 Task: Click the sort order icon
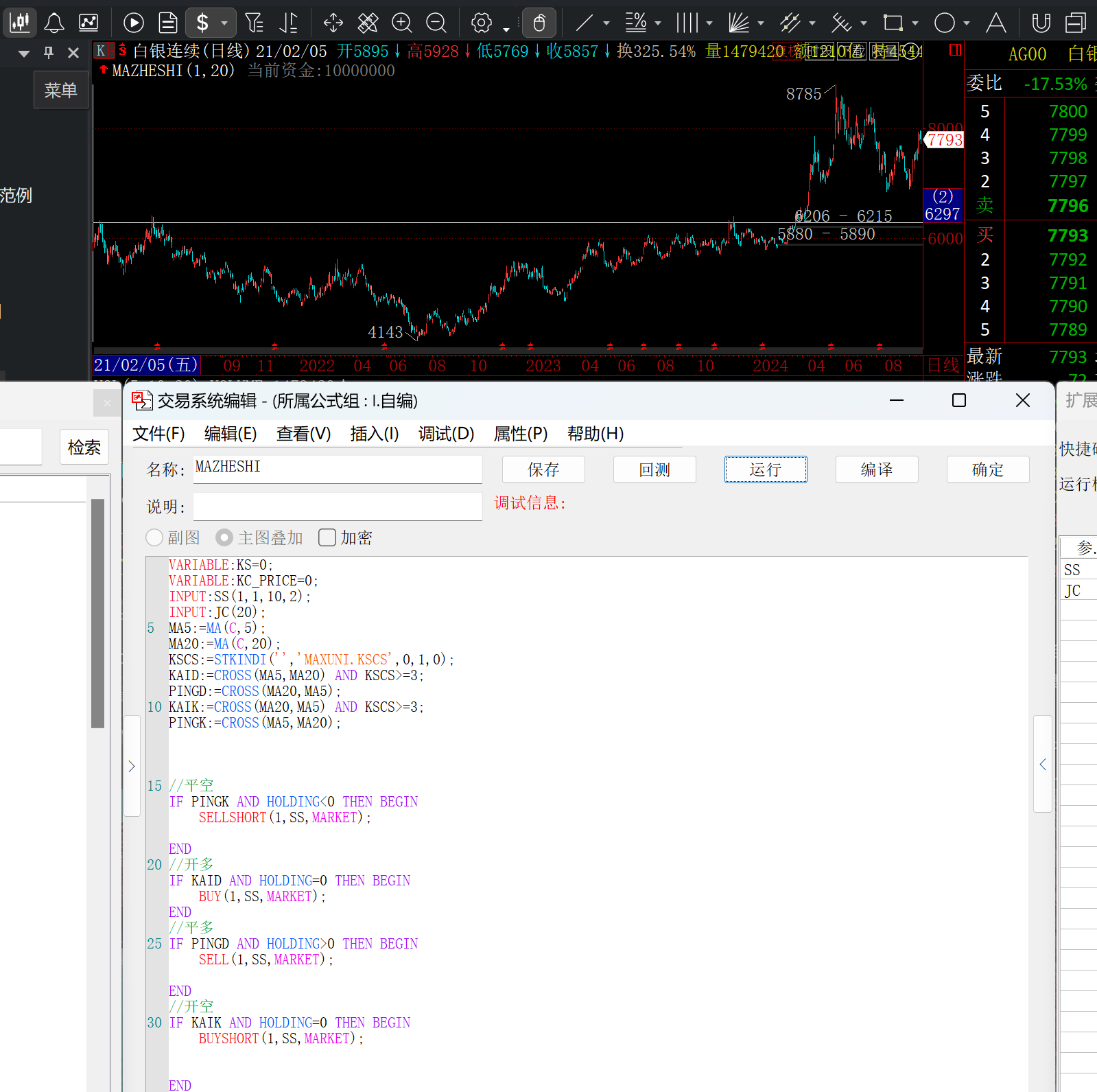point(289,23)
